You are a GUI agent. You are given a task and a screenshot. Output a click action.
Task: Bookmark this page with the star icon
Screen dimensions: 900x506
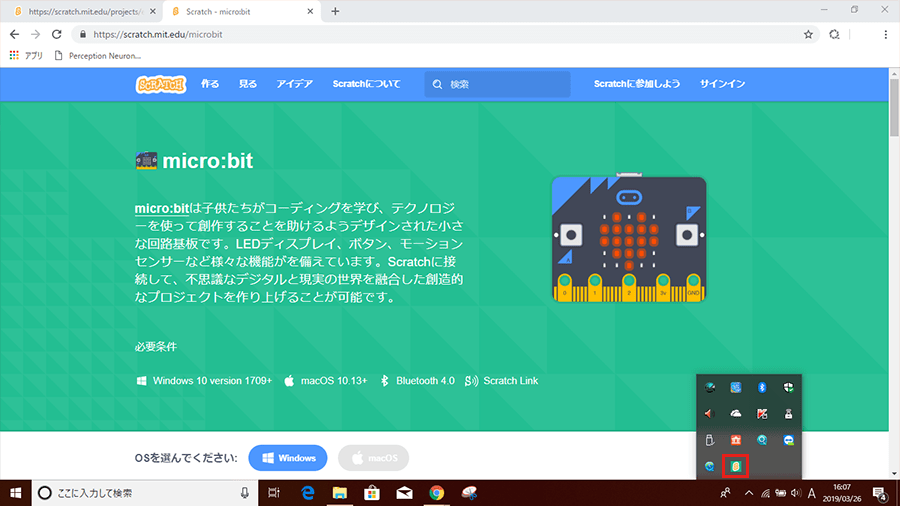pos(808,34)
